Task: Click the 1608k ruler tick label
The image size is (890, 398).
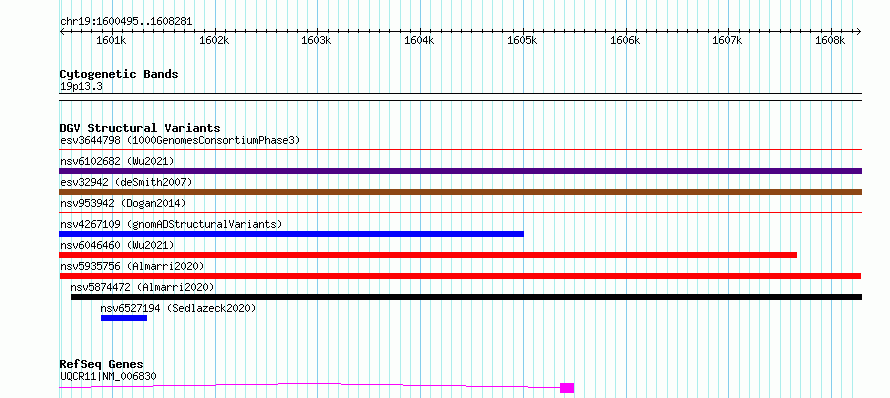Action: [x=830, y=41]
